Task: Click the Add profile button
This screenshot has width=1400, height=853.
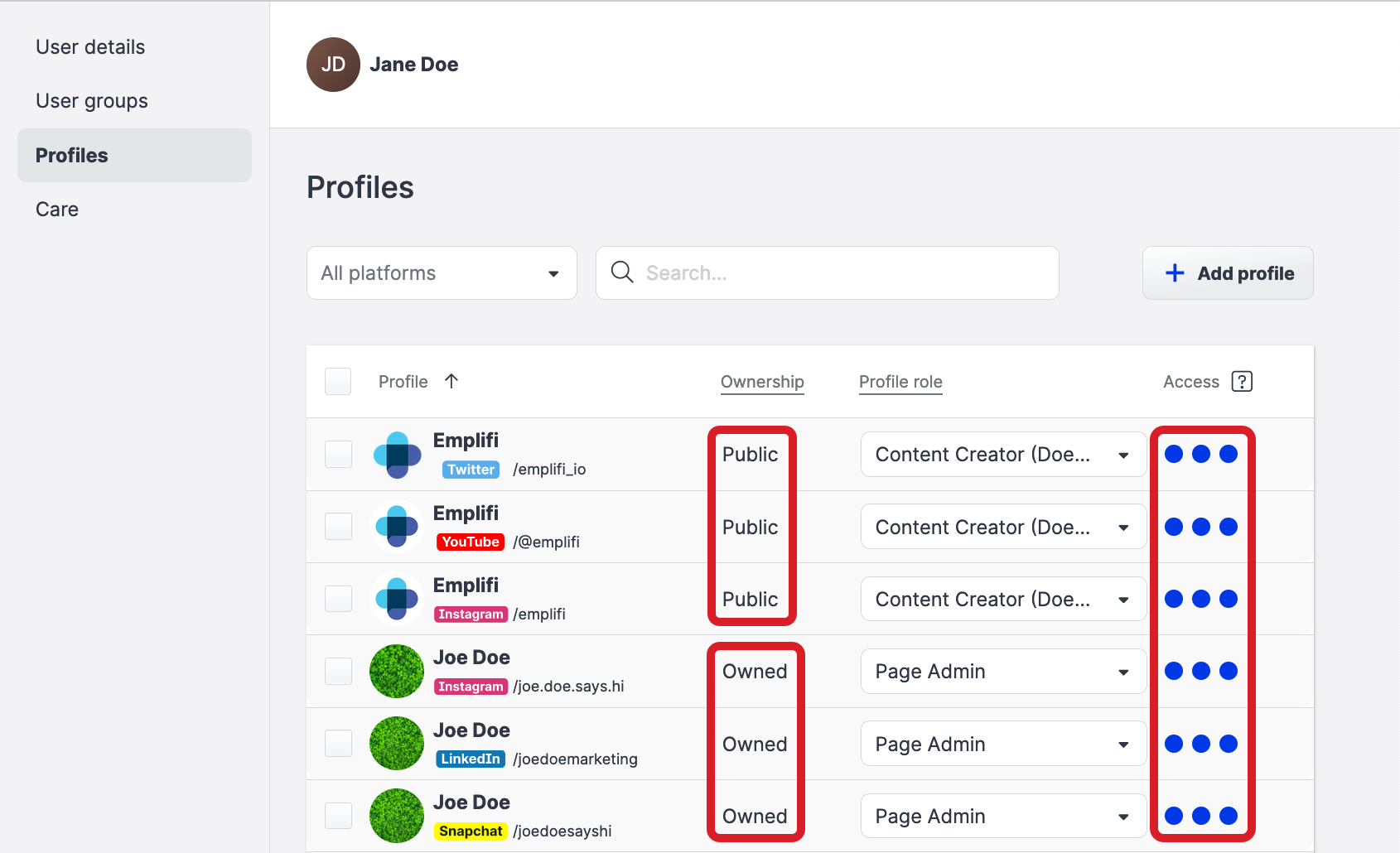Action: [1228, 273]
